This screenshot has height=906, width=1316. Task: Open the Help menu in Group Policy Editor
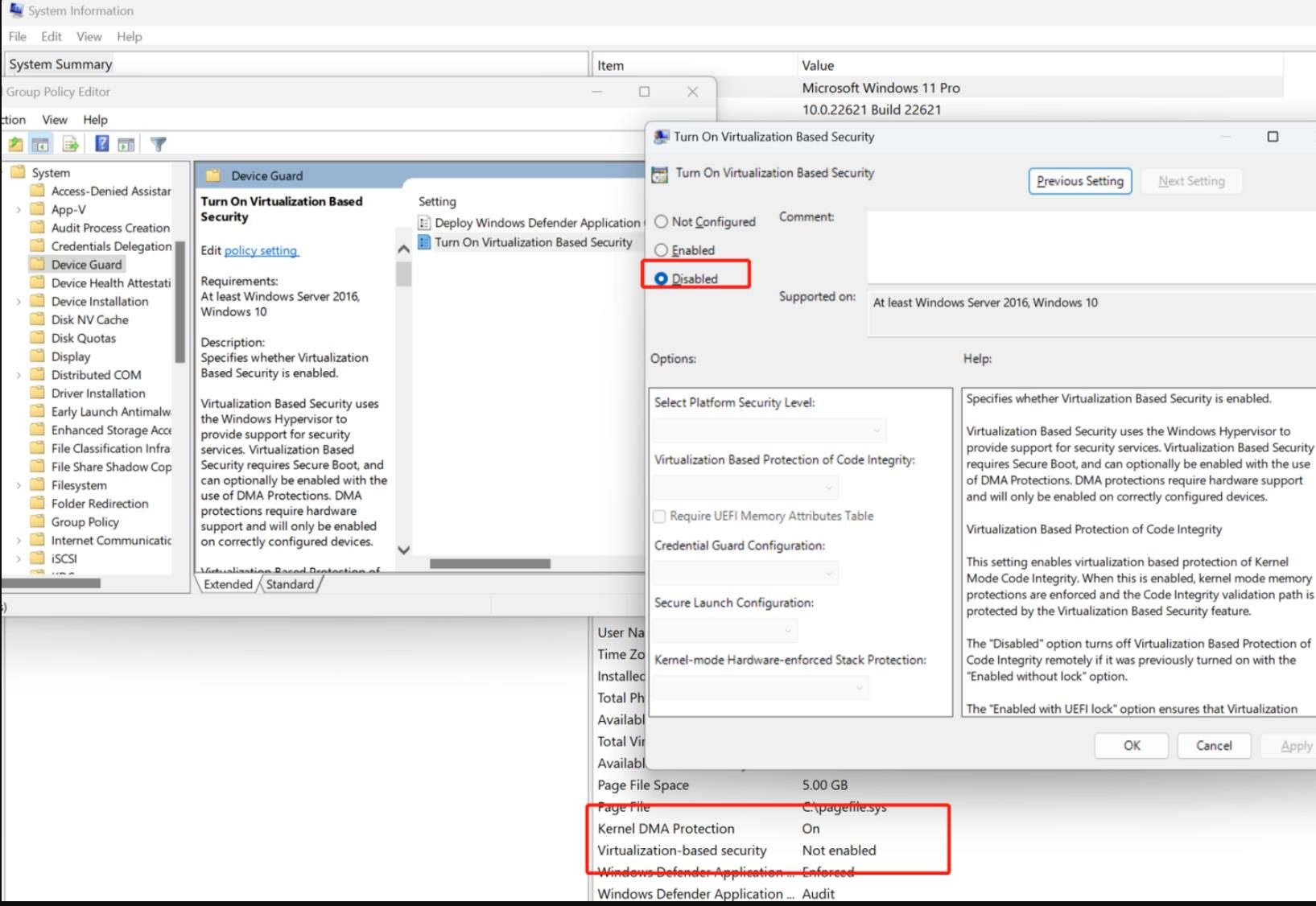click(x=95, y=119)
